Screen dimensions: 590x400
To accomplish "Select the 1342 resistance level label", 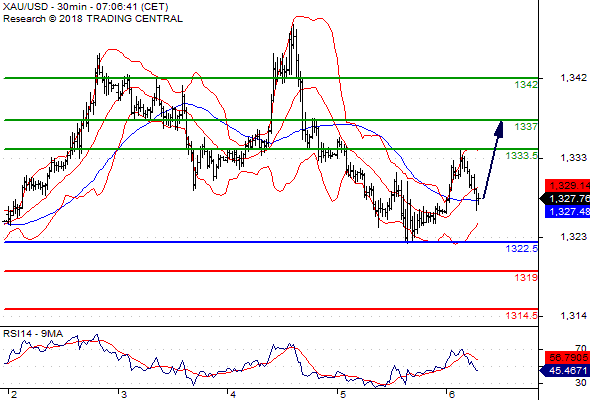I will click(x=526, y=85).
